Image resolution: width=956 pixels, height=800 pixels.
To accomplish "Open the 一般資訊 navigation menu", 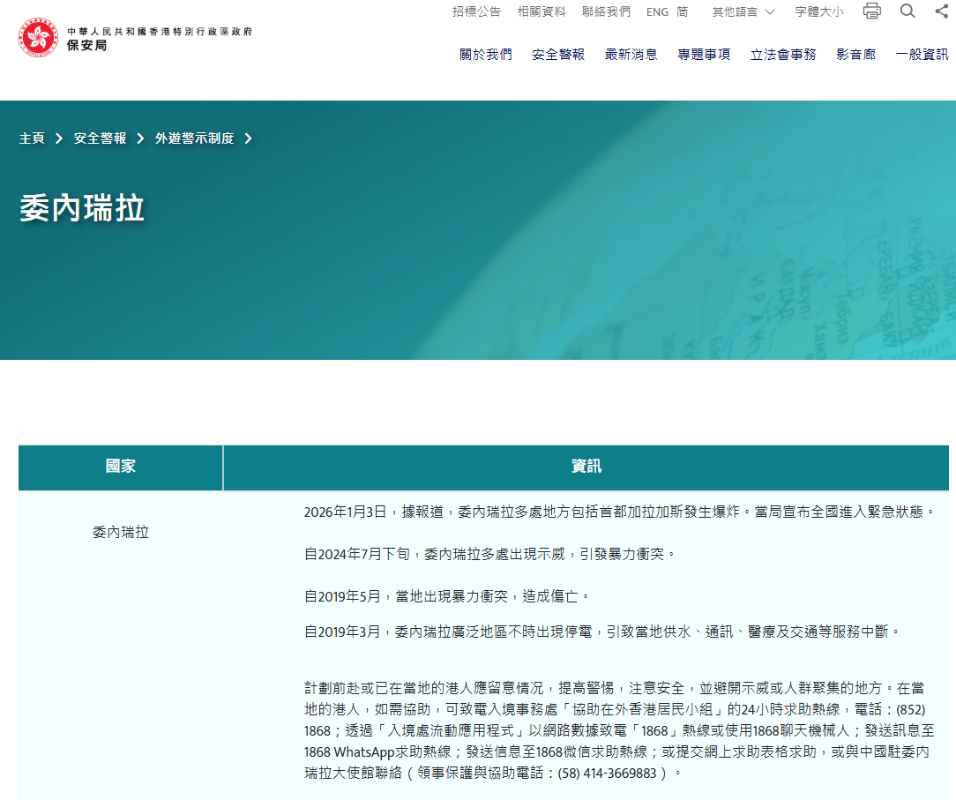I will click(x=921, y=56).
